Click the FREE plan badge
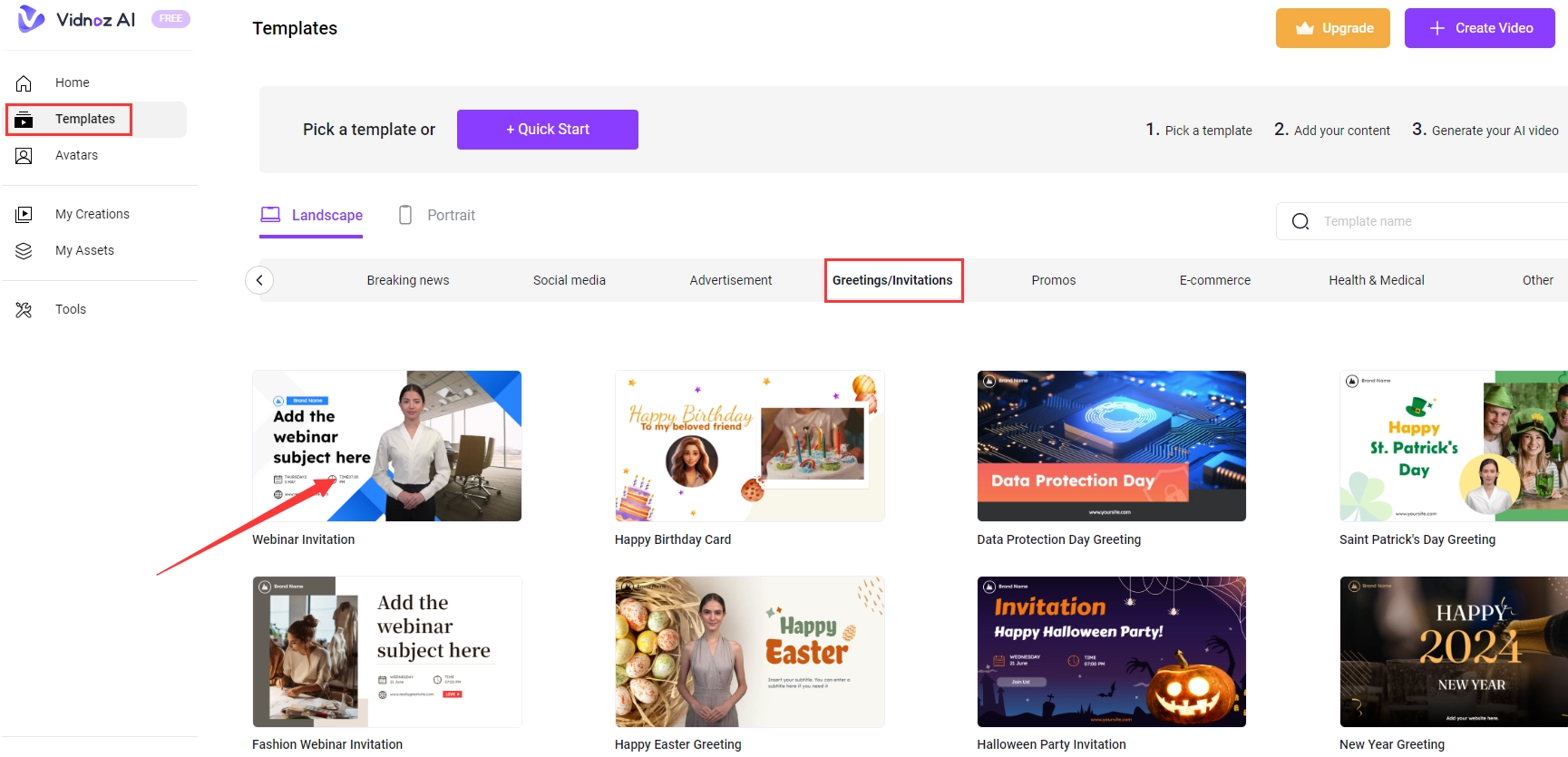Viewport: 1568px width, 757px height. tap(170, 19)
